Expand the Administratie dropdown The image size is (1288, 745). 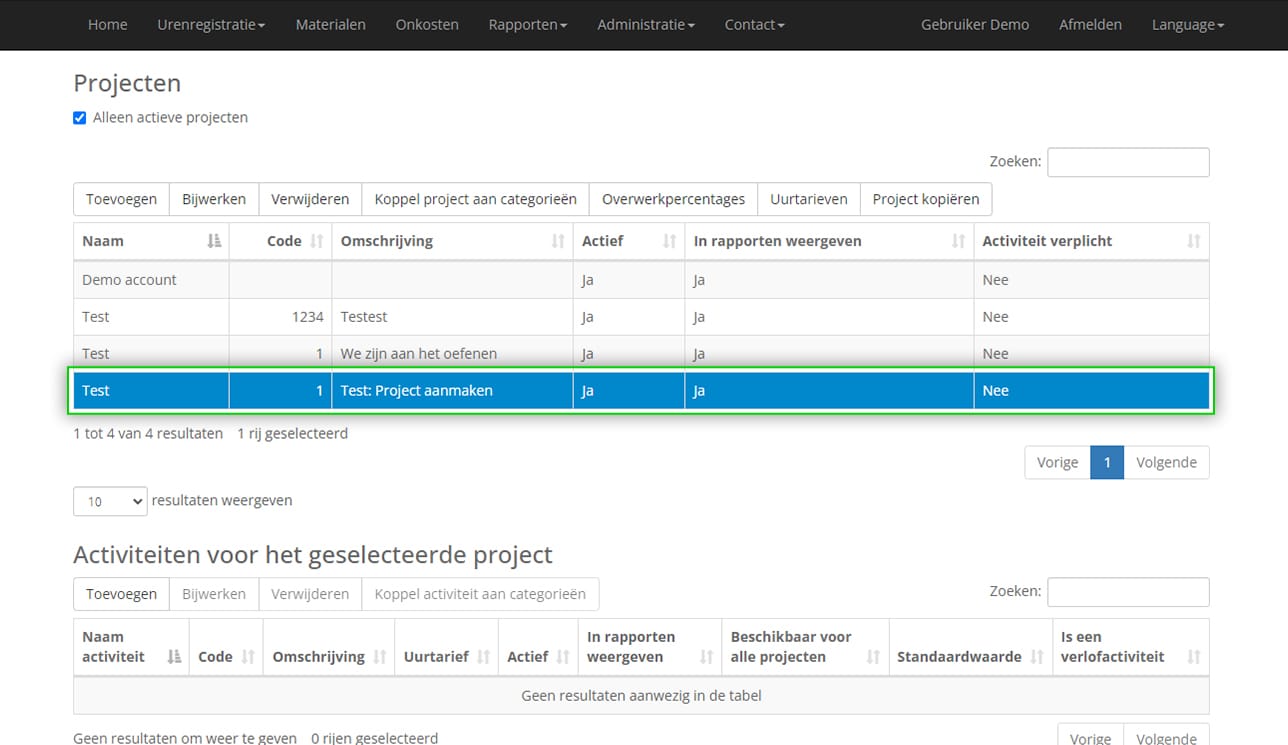pos(645,24)
